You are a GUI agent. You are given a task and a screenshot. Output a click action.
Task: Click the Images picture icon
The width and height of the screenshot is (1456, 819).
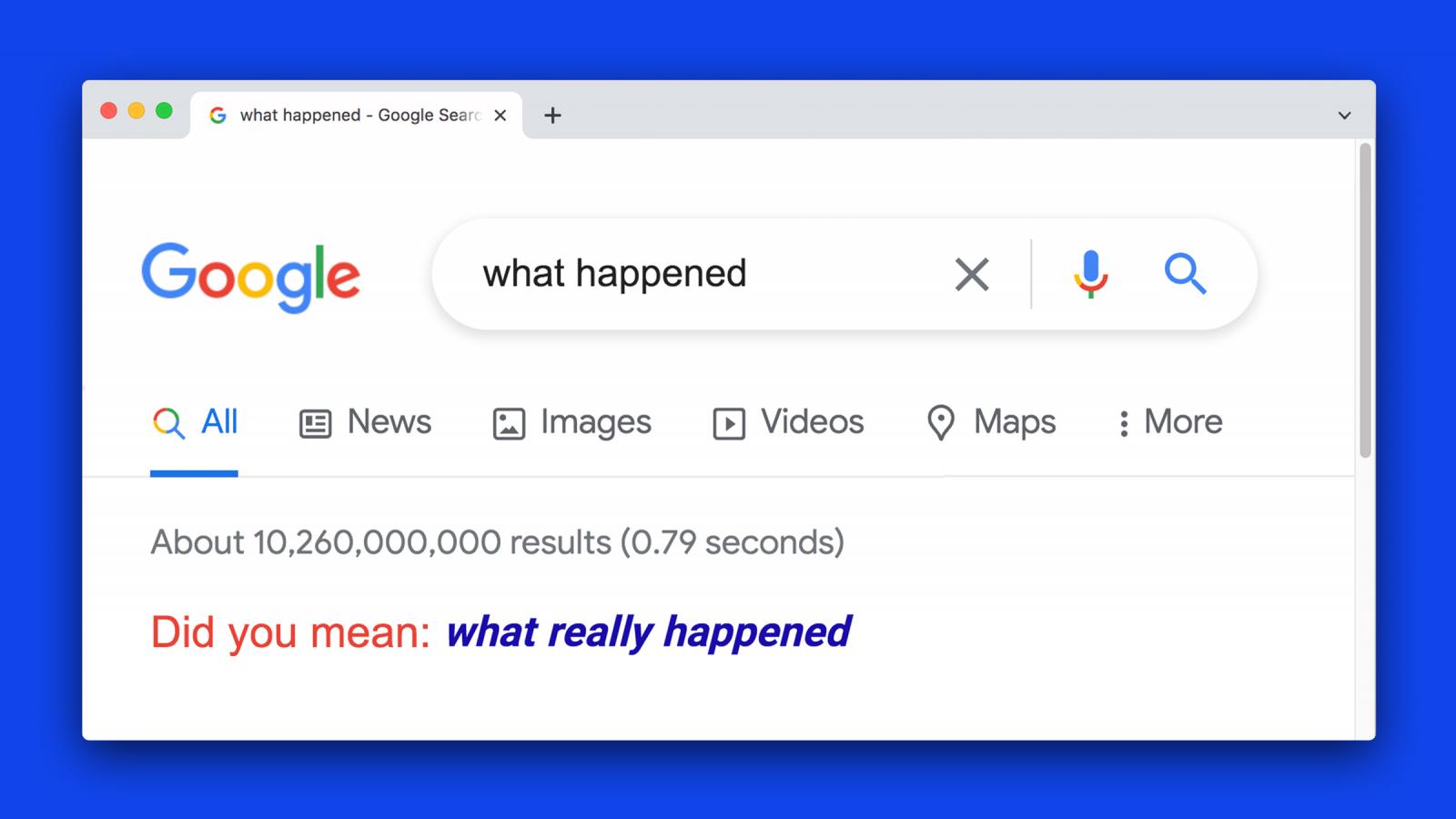[x=509, y=424]
